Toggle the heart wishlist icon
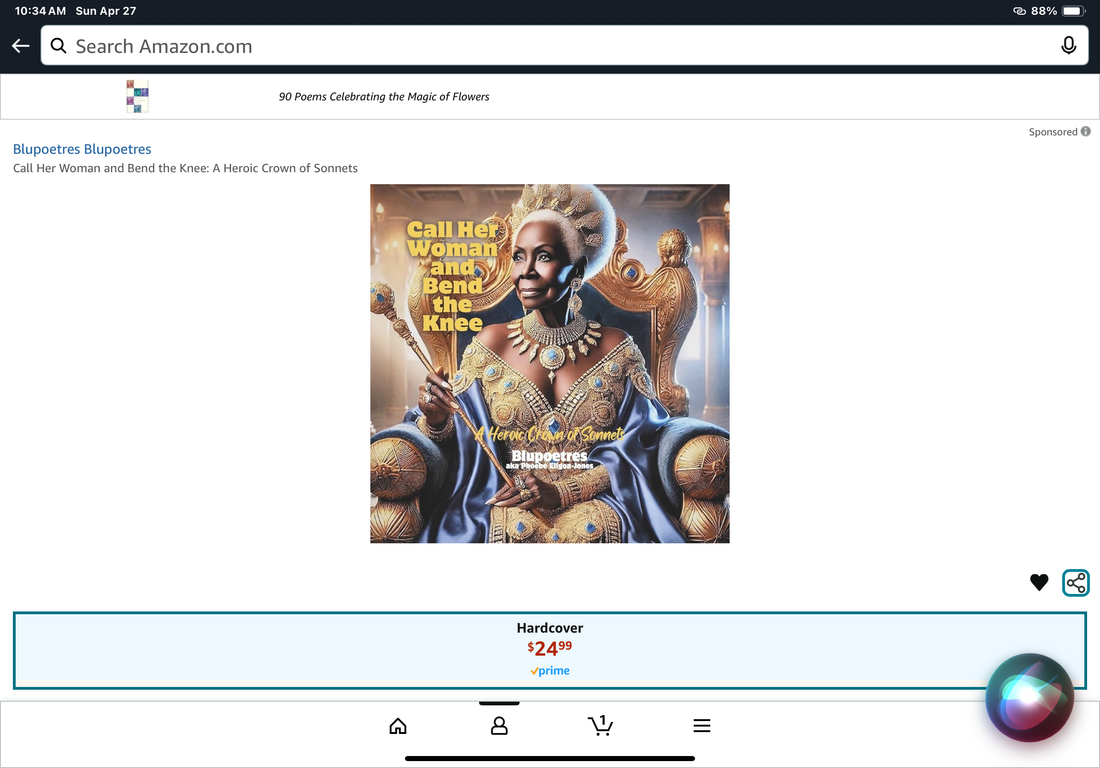This screenshot has width=1100, height=768. (x=1039, y=582)
